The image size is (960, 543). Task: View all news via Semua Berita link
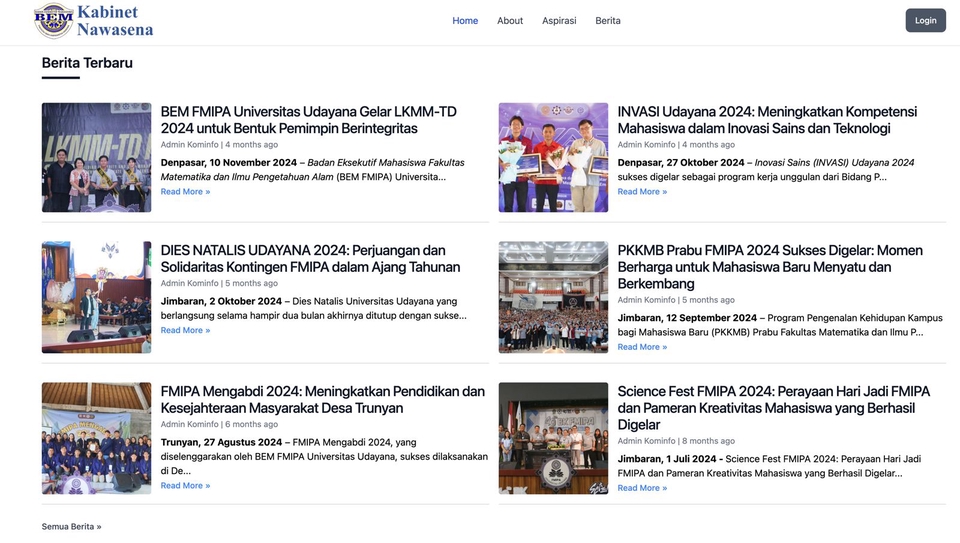point(71,526)
